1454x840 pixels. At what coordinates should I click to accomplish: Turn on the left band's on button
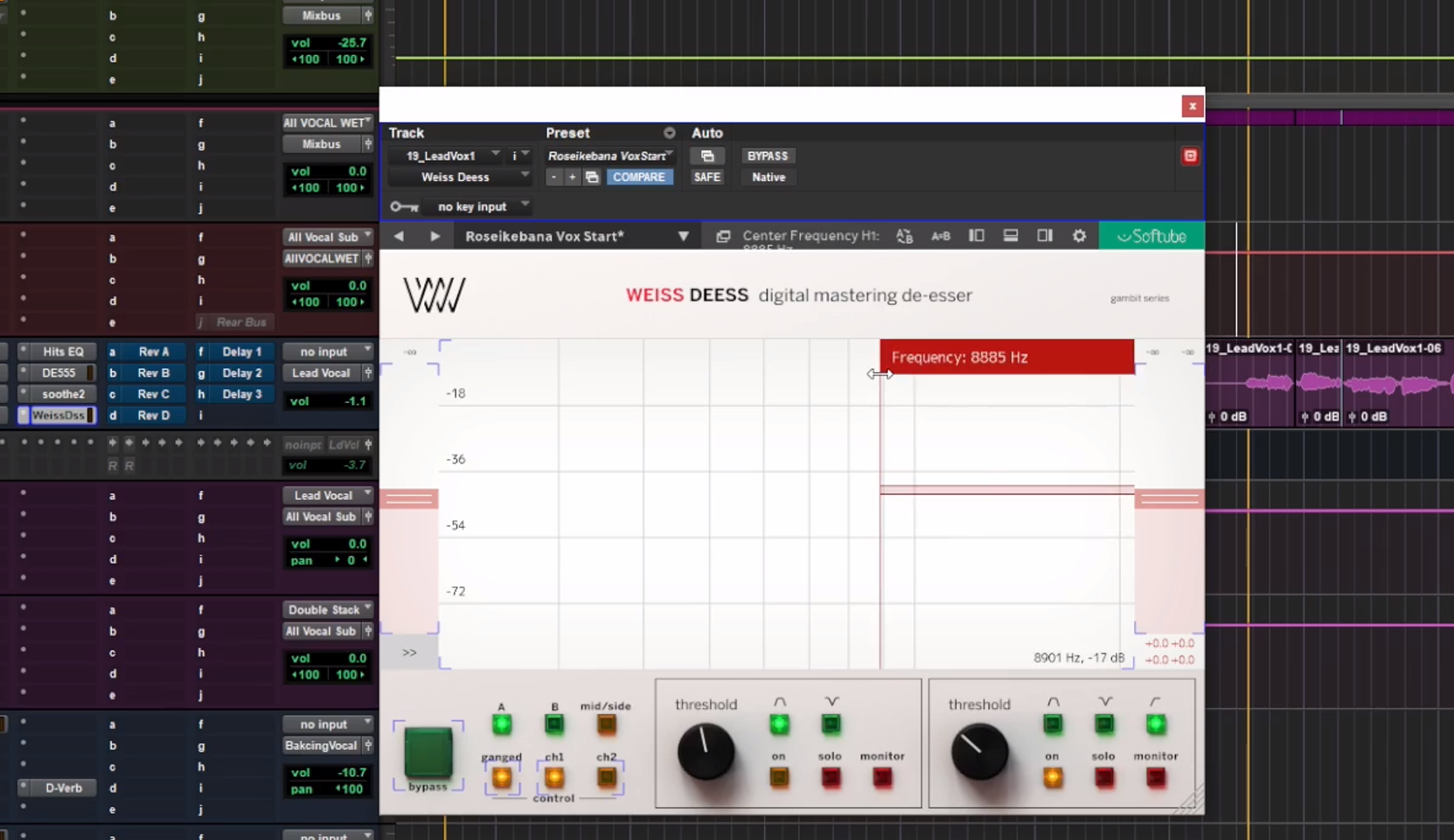778,777
